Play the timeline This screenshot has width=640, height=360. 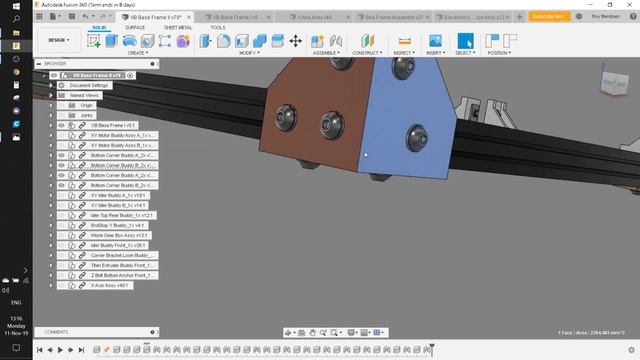click(60, 350)
